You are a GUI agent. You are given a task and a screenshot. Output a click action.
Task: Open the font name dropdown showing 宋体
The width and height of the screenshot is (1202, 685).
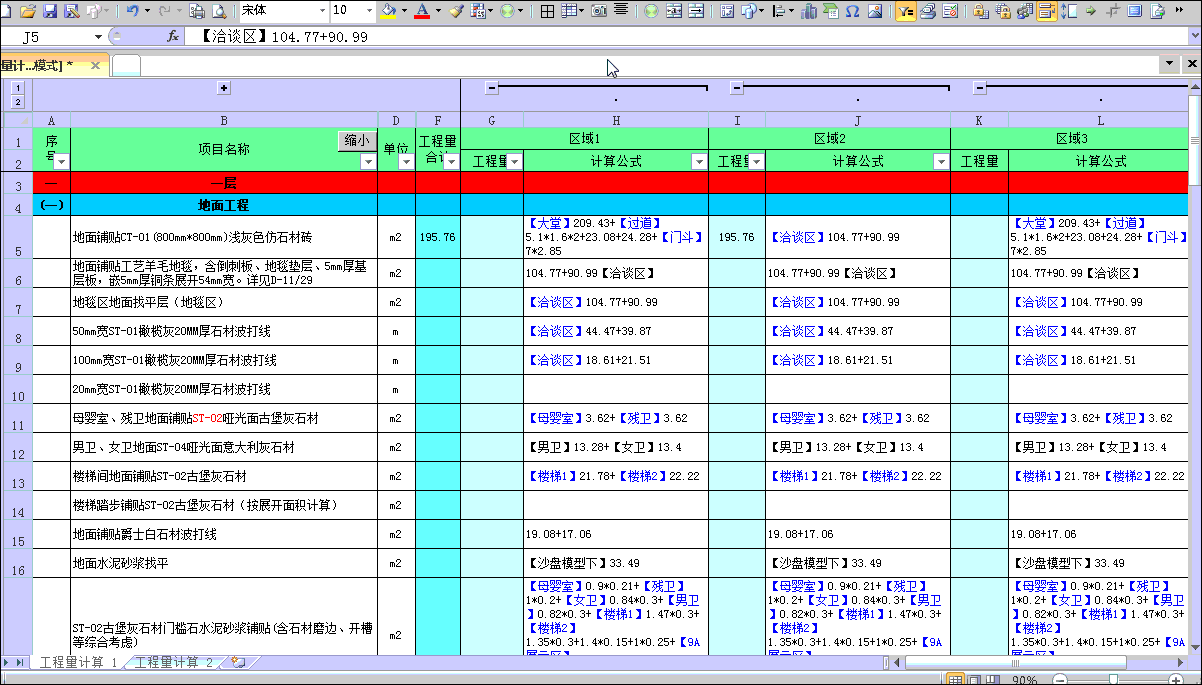point(321,11)
